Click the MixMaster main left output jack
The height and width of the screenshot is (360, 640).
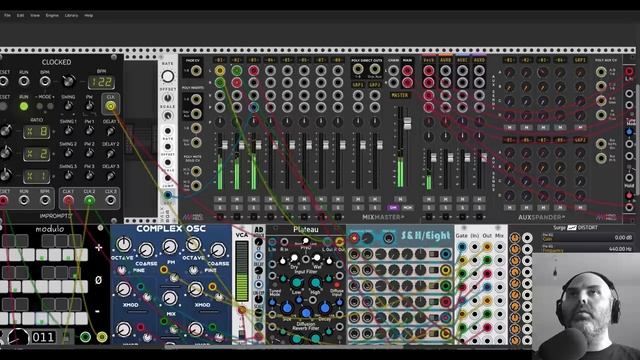click(407, 71)
